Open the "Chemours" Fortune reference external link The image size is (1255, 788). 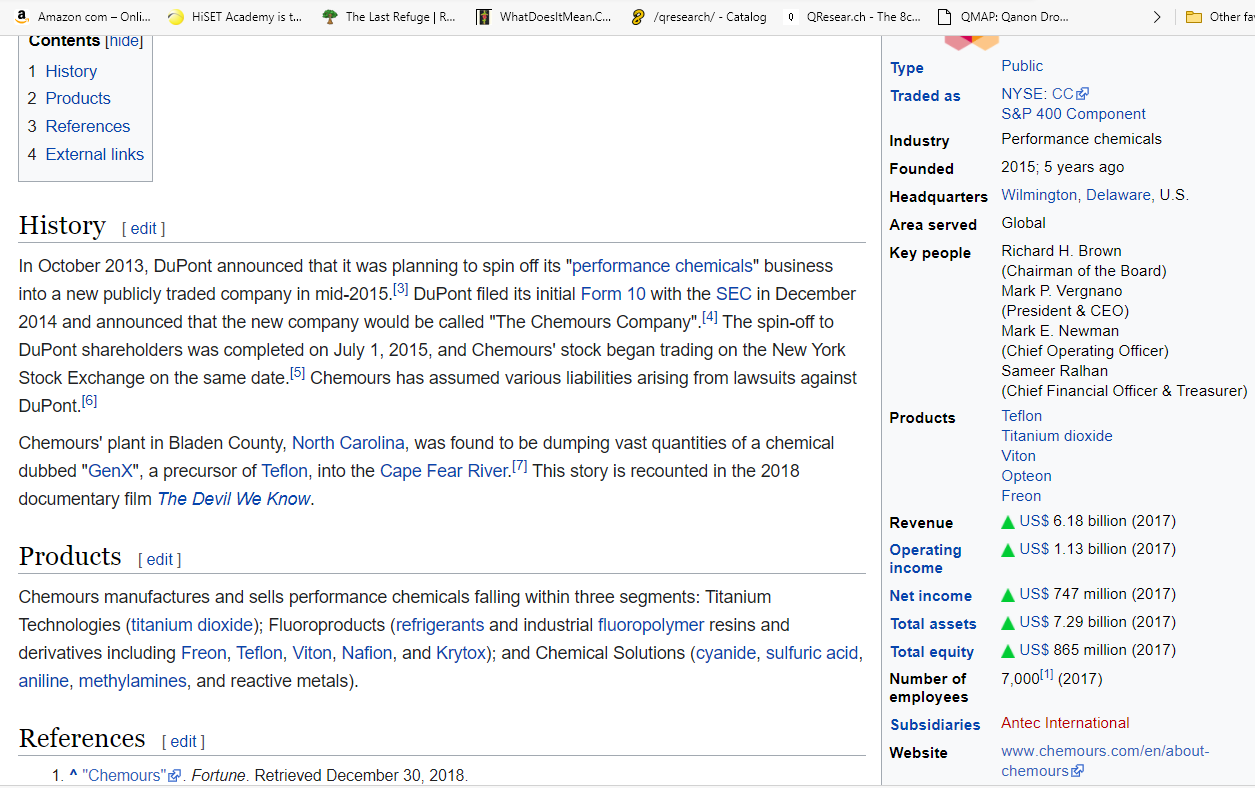[132, 775]
